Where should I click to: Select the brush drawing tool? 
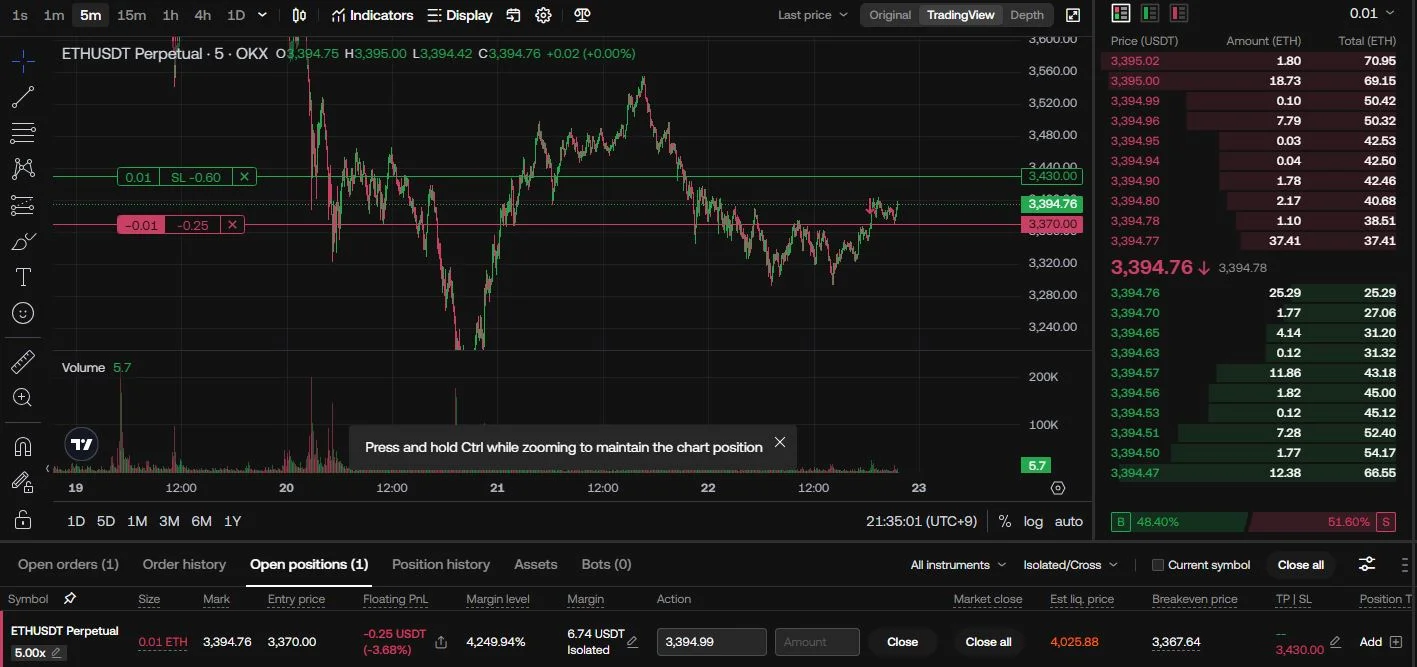23,241
